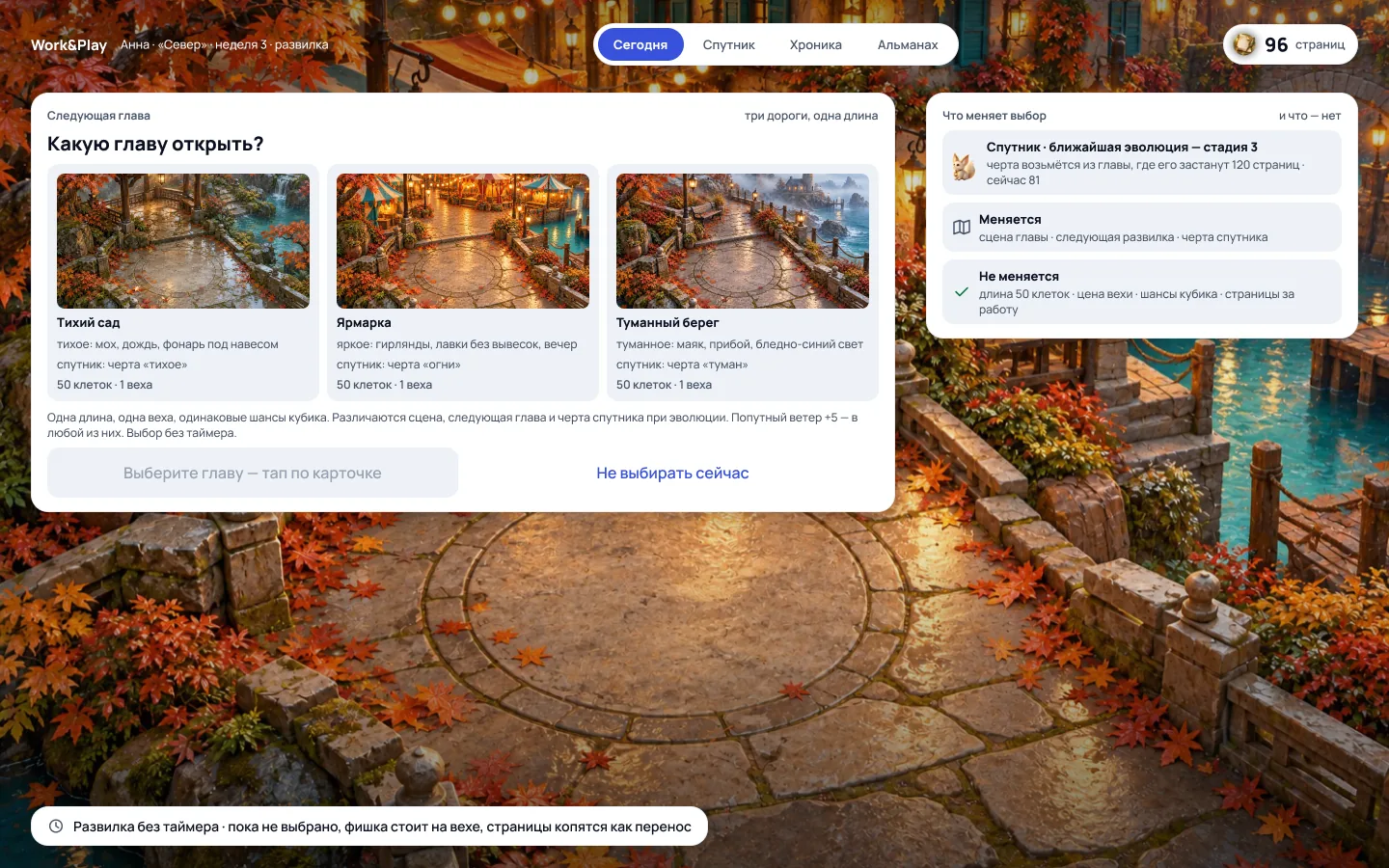The image size is (1389, 868).
Task: Click the Не выбирать сейчас link
Action: [672, 474]
